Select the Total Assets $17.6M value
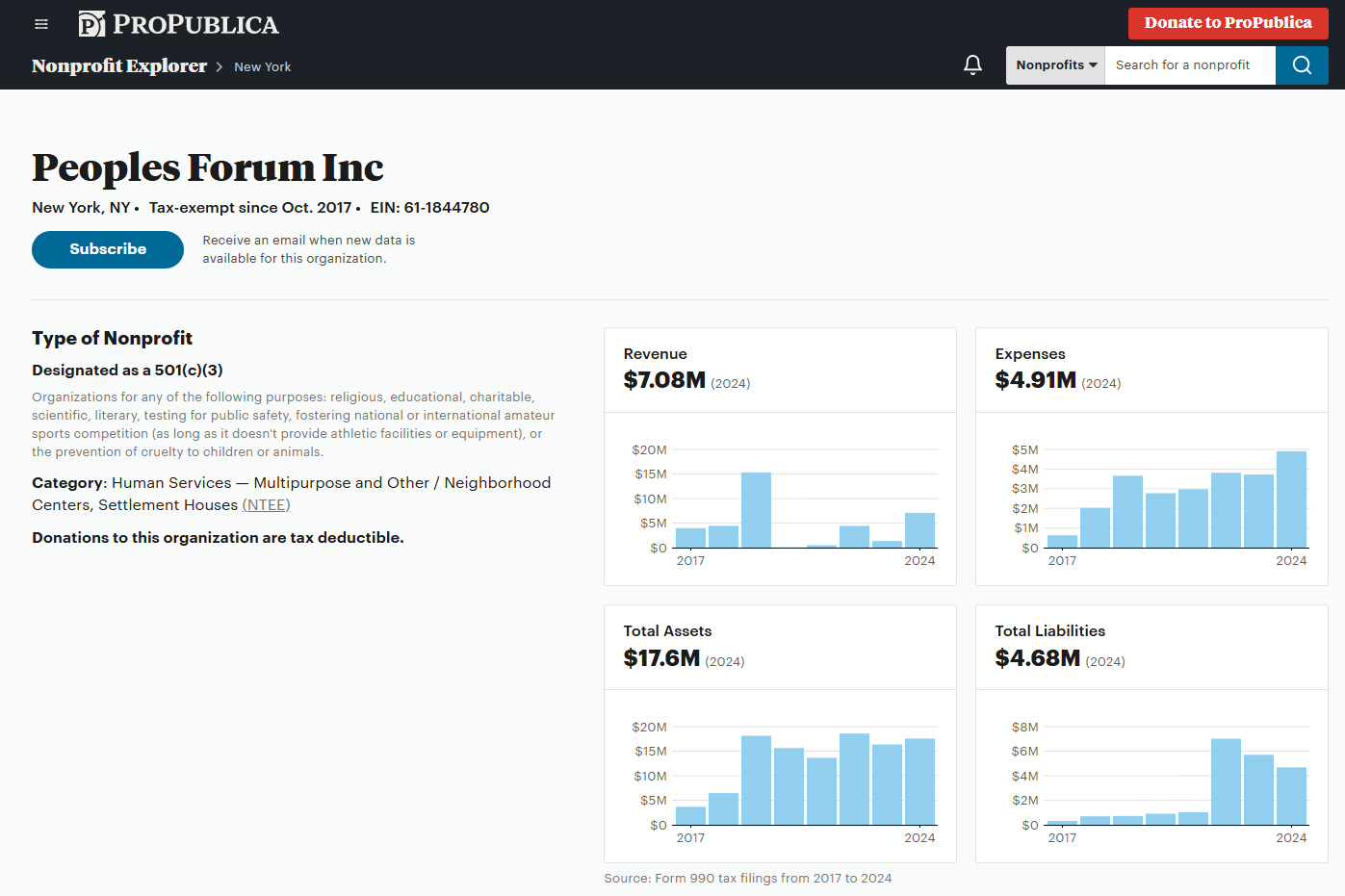This screenshot has height=896, width=1345. (x=661, y=658)
